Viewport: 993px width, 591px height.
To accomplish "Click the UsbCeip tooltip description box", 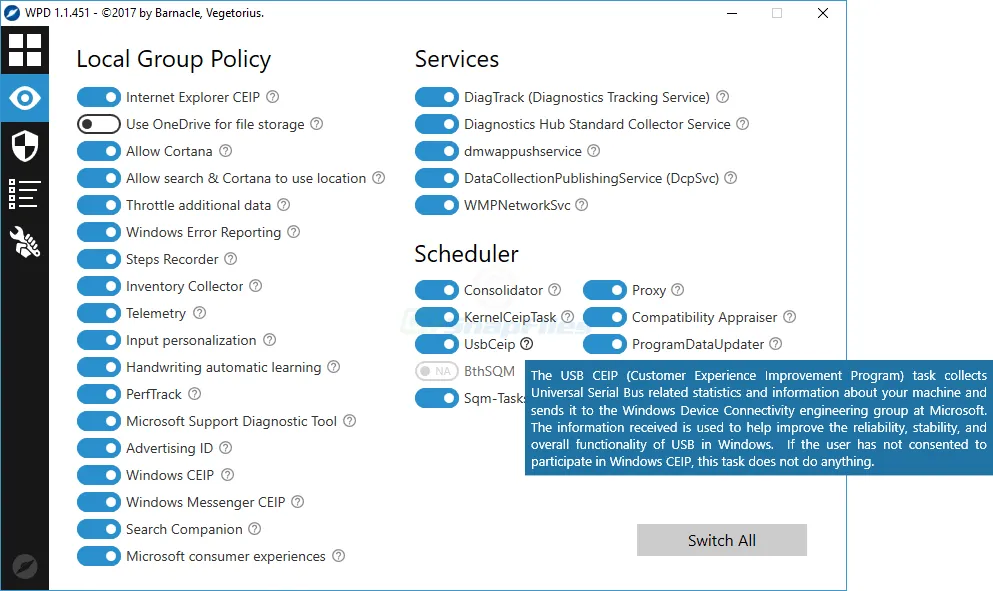I will pyautogui.click(x=759, y=418).
